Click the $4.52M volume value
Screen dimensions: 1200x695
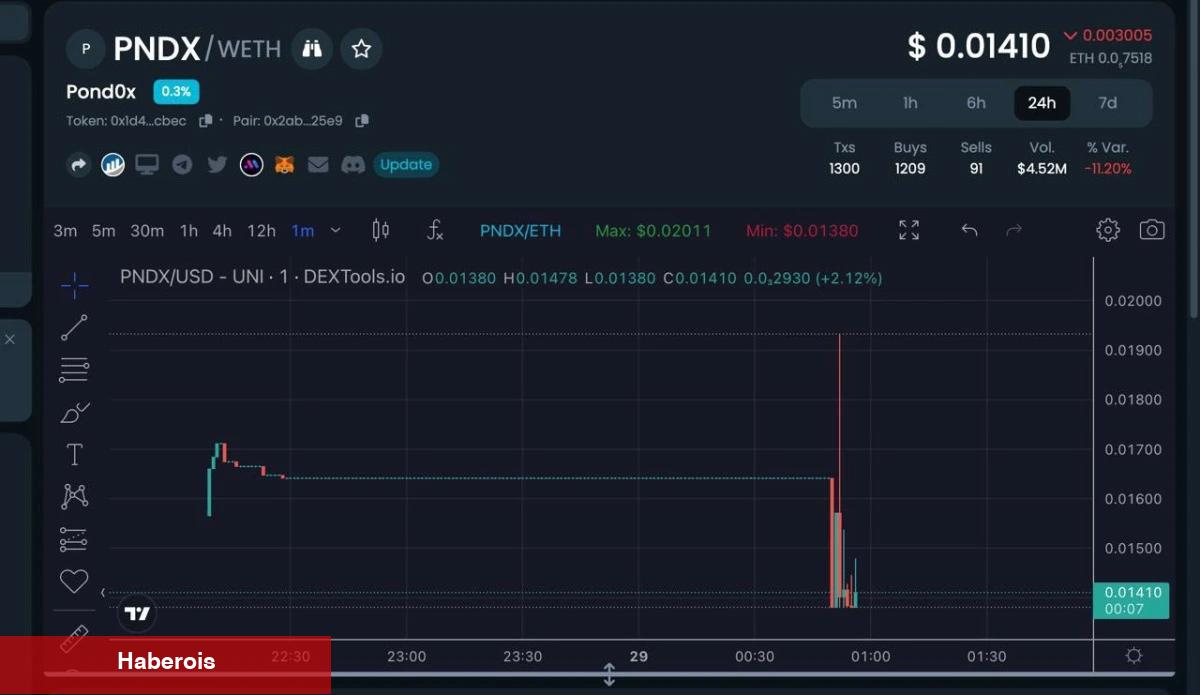(1042, 169)
